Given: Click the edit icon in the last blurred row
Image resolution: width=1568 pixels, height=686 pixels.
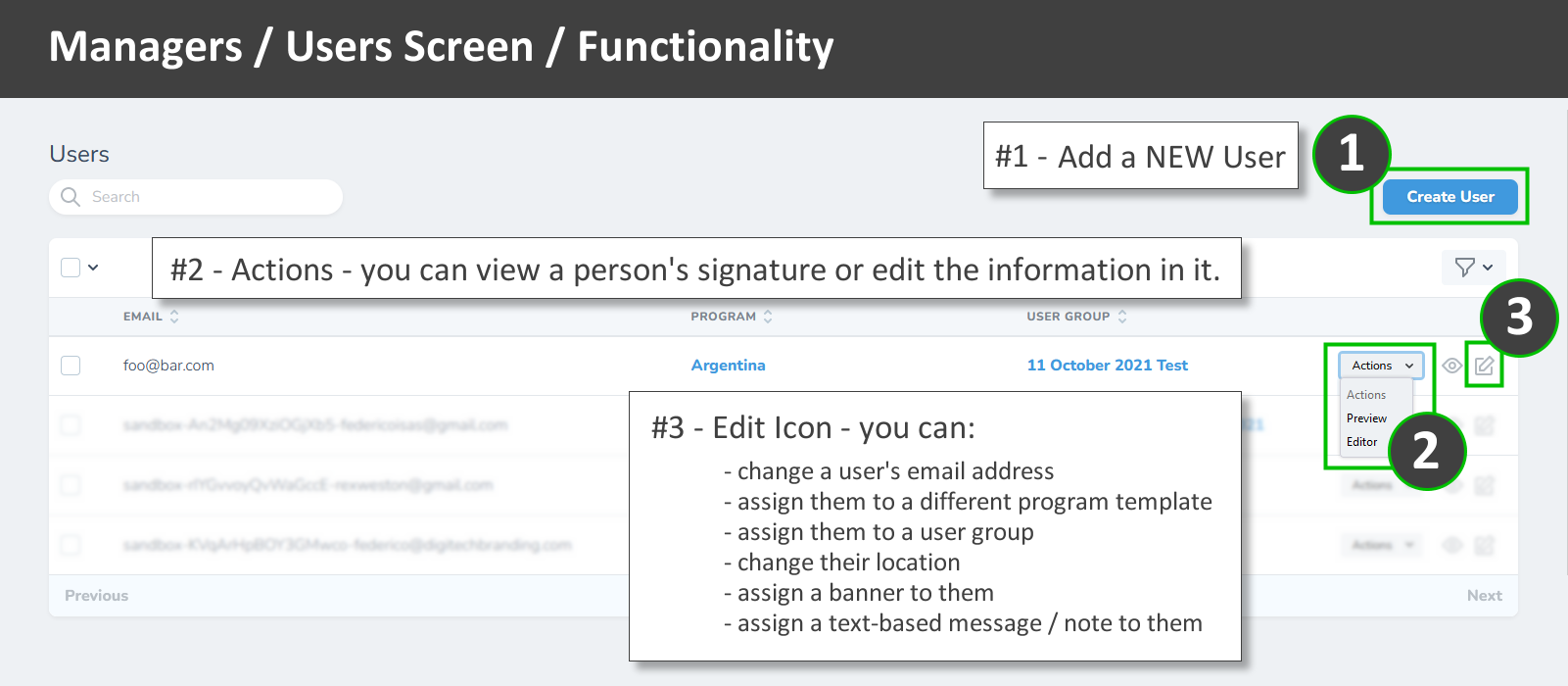Looking at the screenshot, I should (x=1484, y=545).
